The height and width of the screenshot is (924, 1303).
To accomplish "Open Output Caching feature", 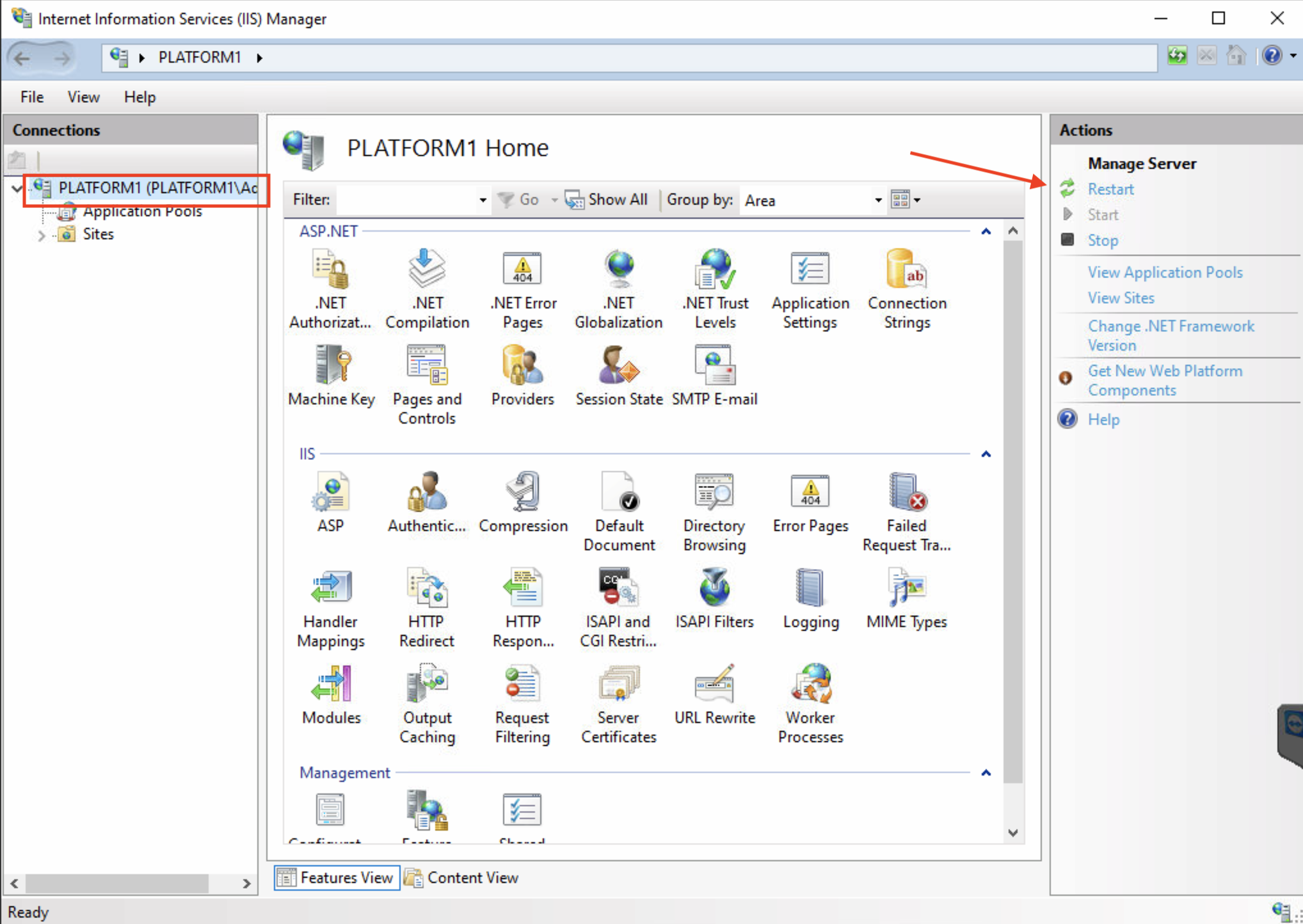I will coord(427,704).
